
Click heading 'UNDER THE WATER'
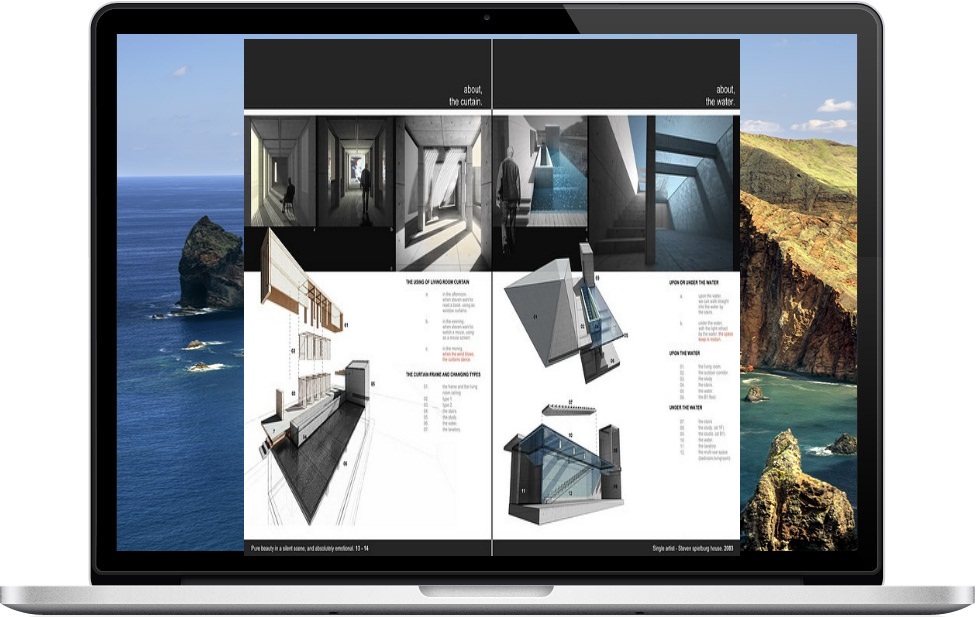(686, 408)
